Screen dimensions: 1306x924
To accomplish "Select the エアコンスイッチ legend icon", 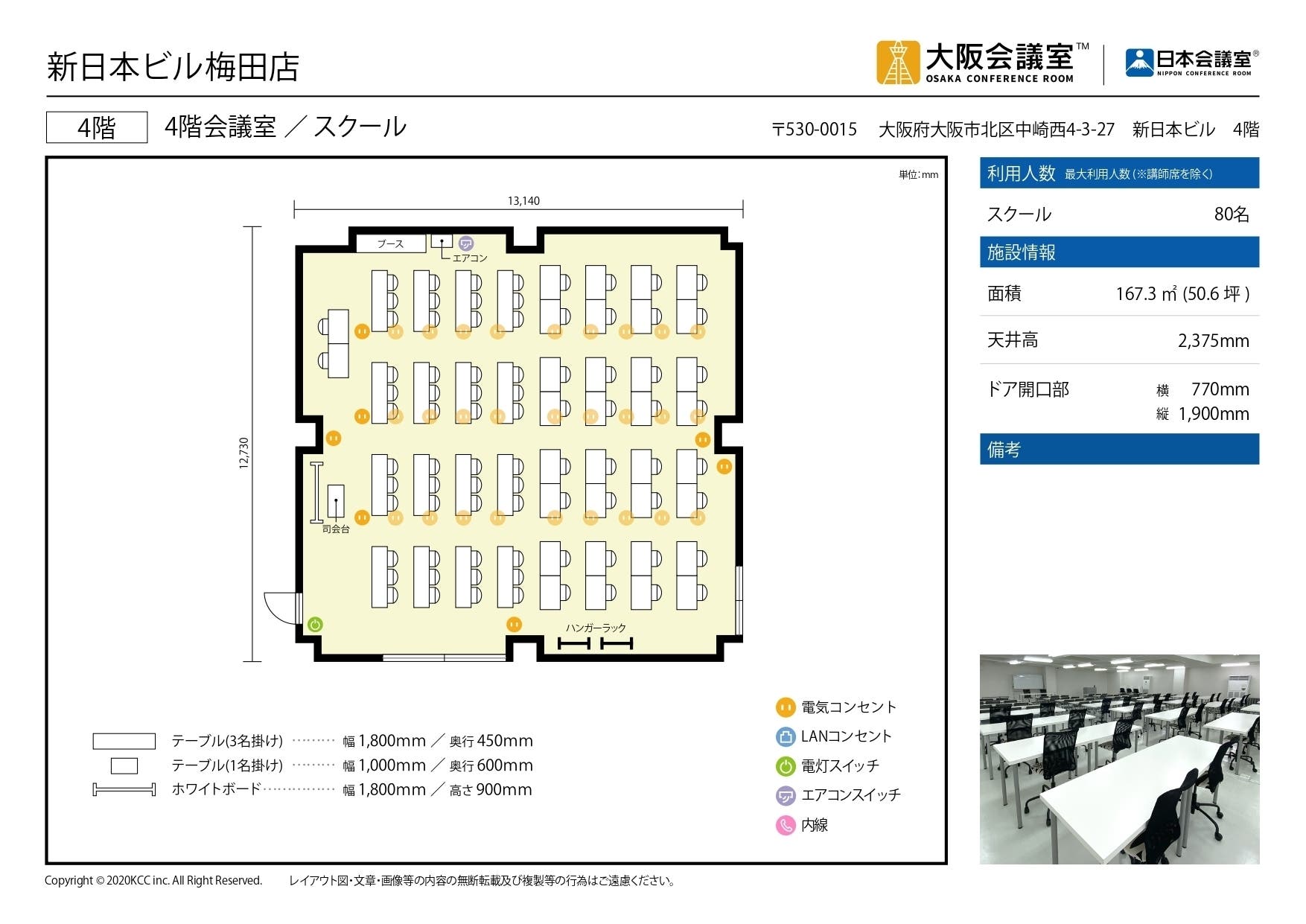I will 785,794.
